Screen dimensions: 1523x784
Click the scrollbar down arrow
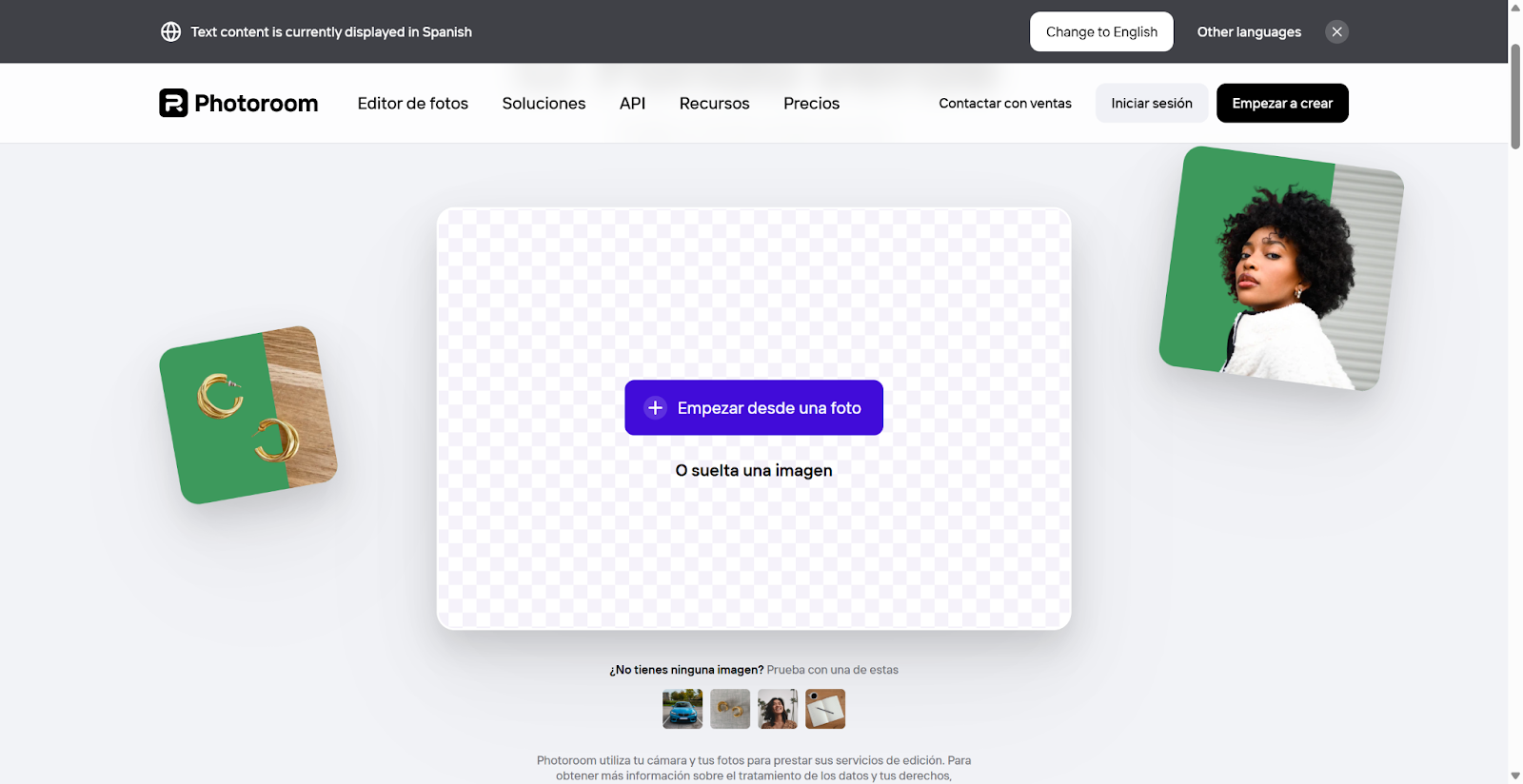tap(1515, 776)
